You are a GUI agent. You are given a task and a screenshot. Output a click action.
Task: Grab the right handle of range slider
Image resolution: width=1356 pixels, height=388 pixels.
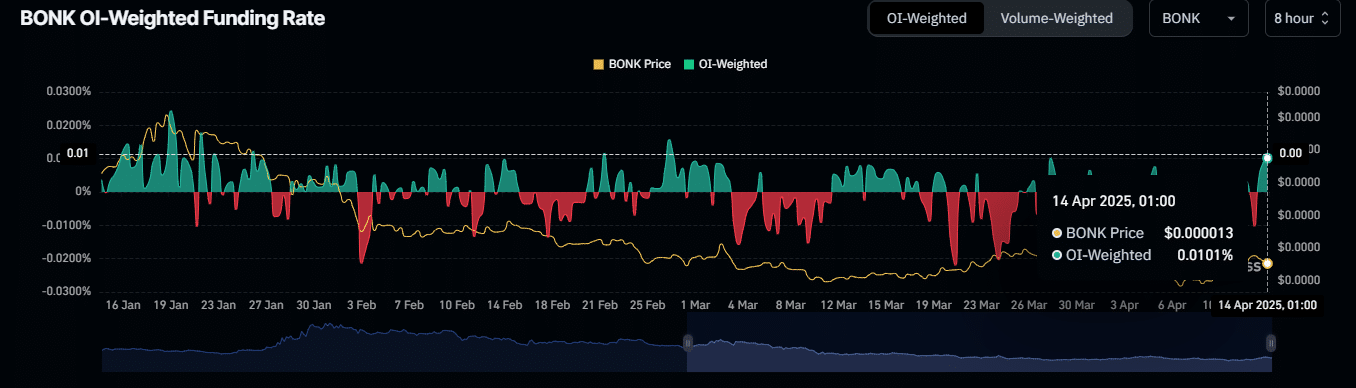coord(1271,342)
